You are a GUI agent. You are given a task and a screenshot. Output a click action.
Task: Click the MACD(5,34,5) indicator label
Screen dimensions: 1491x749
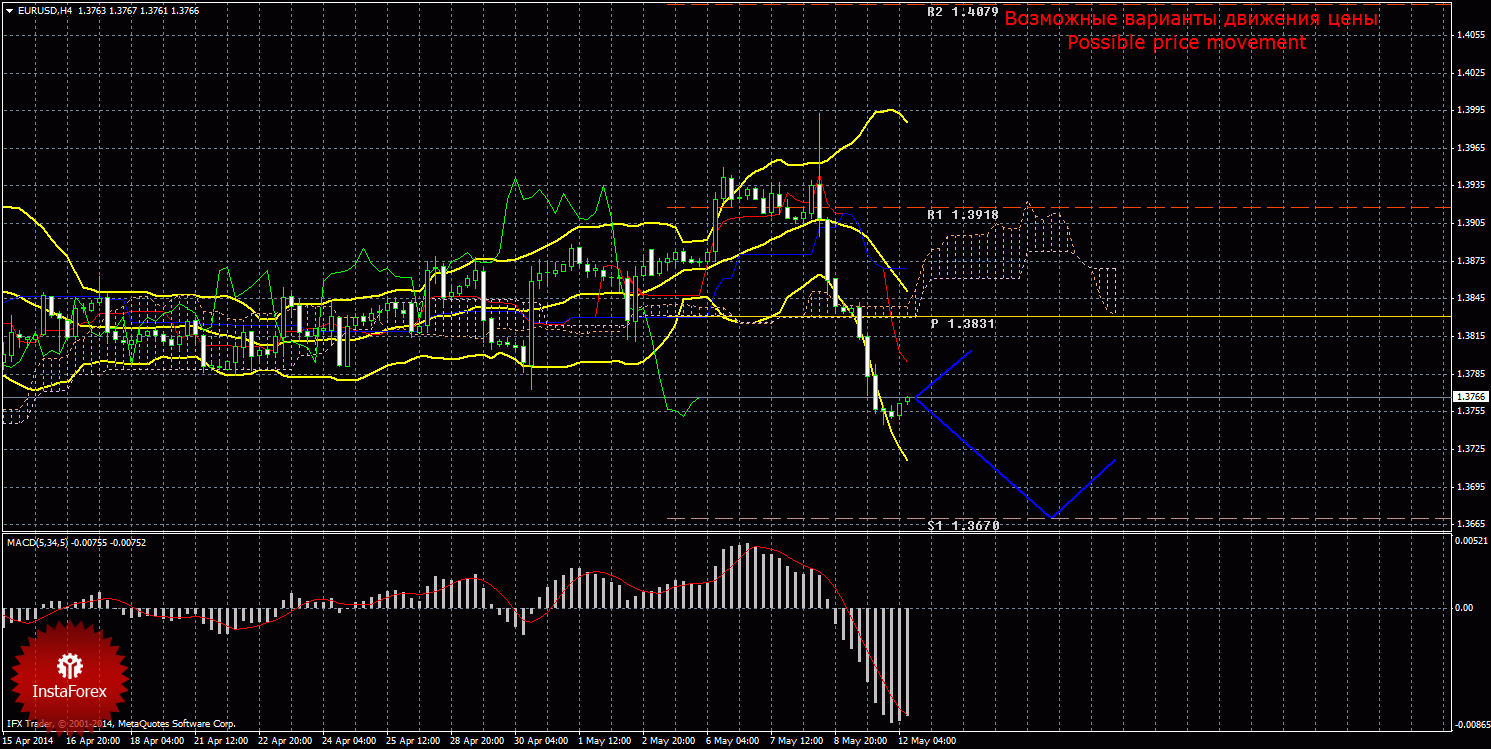coord(37,542)
